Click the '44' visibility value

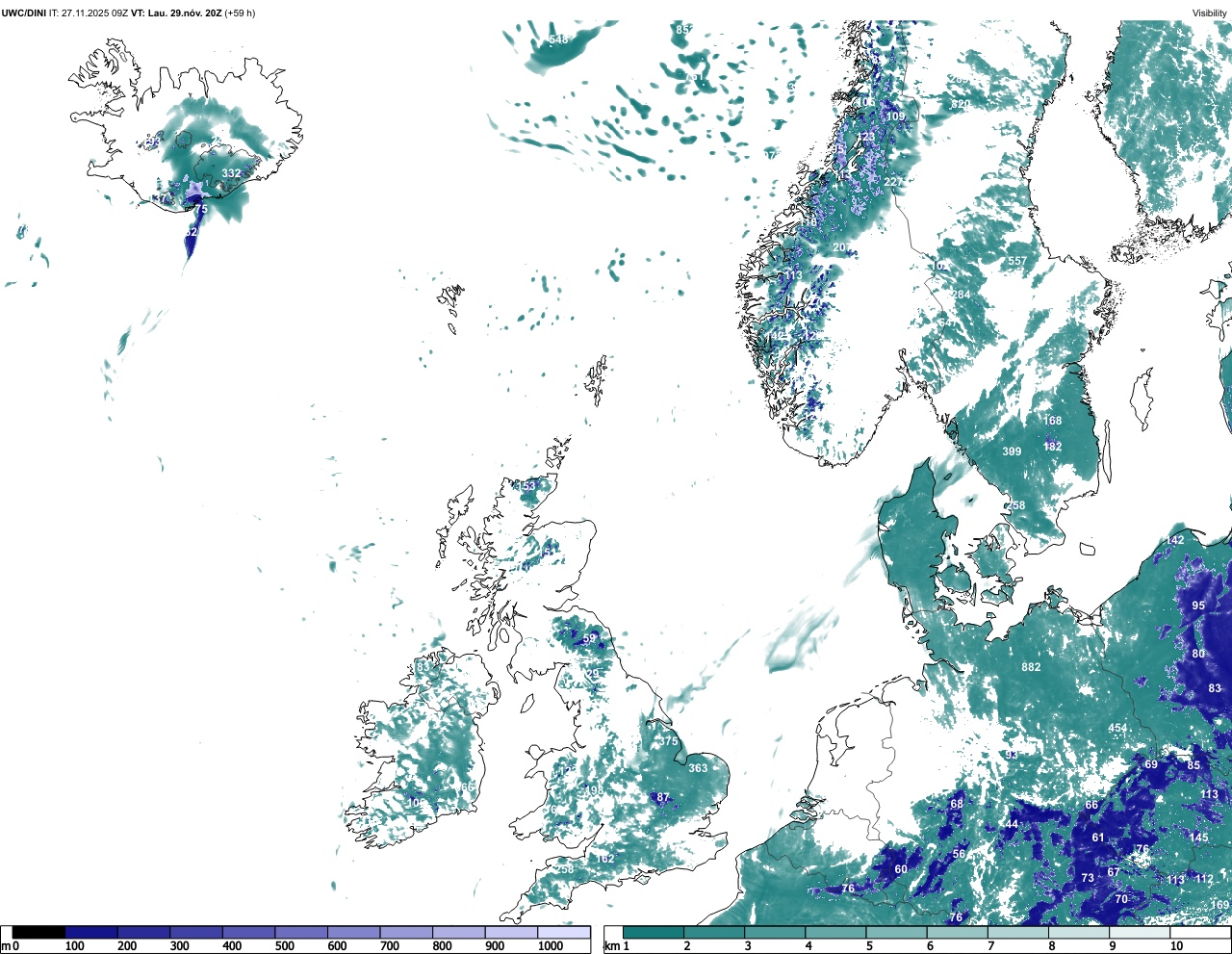[x=1012, y=824]
